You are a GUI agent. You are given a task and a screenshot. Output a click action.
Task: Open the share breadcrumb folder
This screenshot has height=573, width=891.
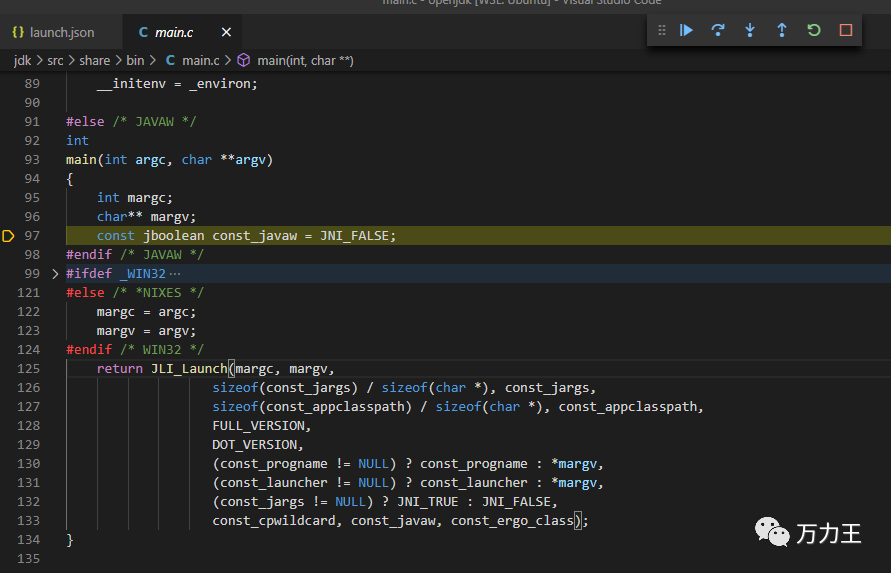pos(95,61)
